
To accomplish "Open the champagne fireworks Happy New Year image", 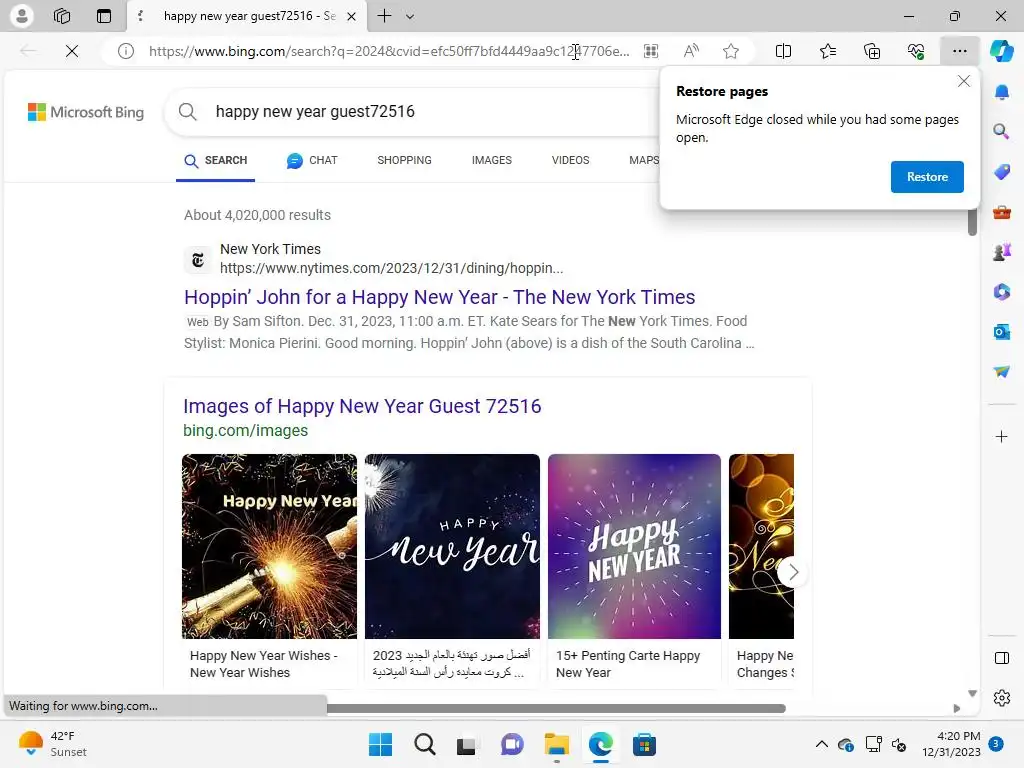I will (x=269, y=546).
